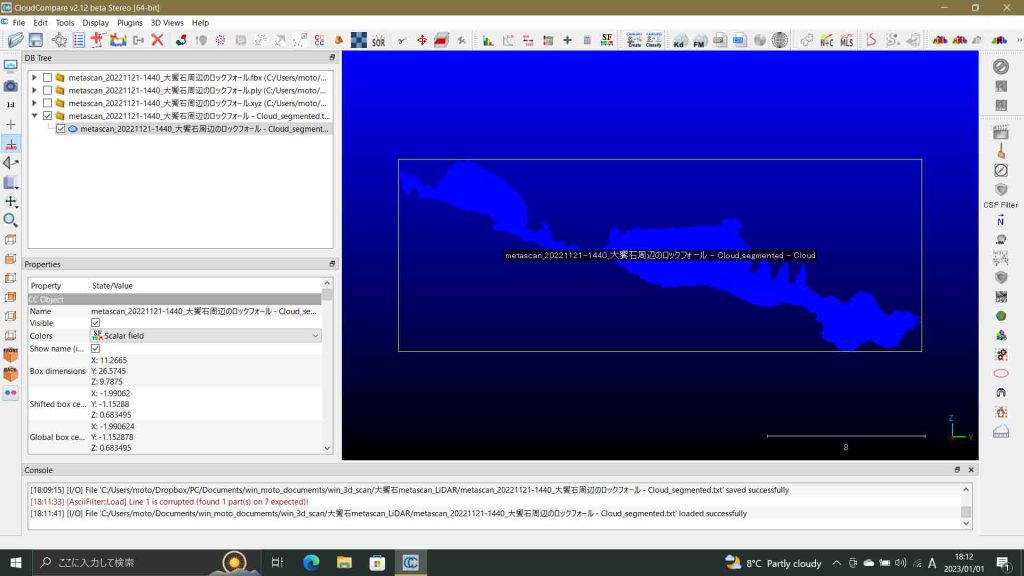Screen dimensions: 1024x576
Task: Click the Windows Start button
Action: click(16, 562)
